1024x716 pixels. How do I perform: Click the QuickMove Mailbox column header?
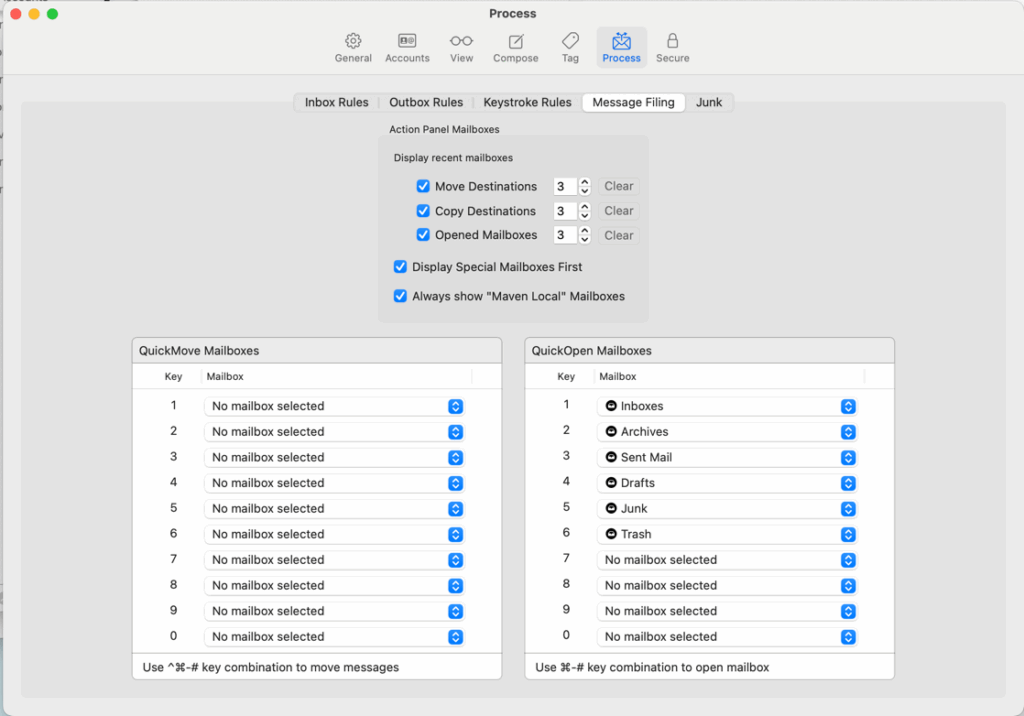[x=336, y=376]
